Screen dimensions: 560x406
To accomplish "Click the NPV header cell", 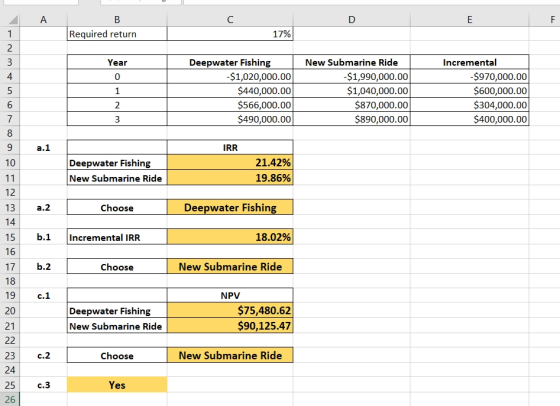I will [230, 295].
